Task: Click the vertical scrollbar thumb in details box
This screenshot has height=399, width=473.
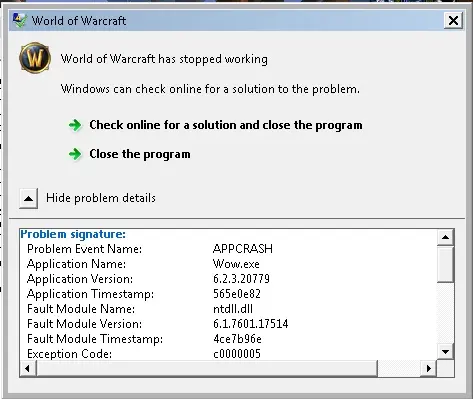Action: [x=445, y=264]
